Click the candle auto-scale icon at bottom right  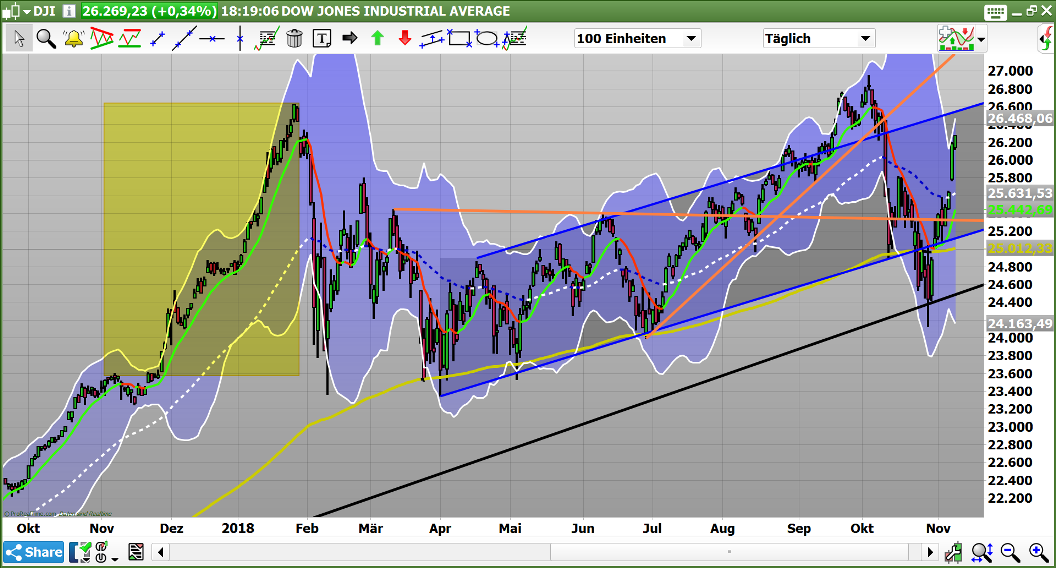(954, 553)
